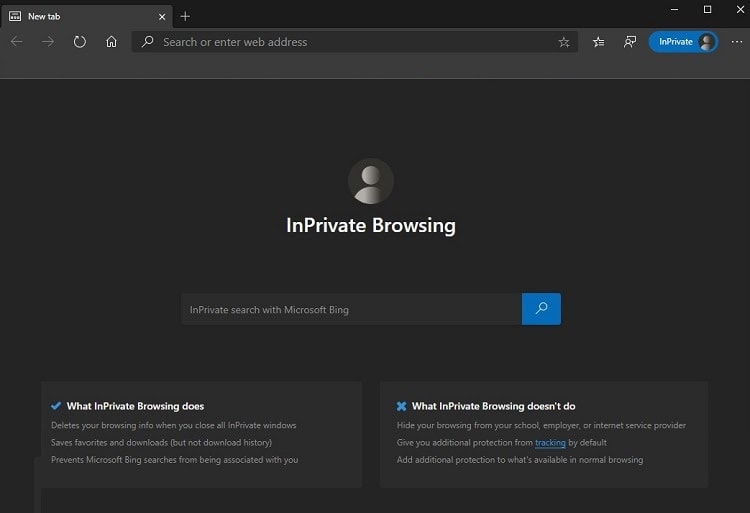Open the Favorites list icon
The image size is (750, 513).
pos(598,42)
